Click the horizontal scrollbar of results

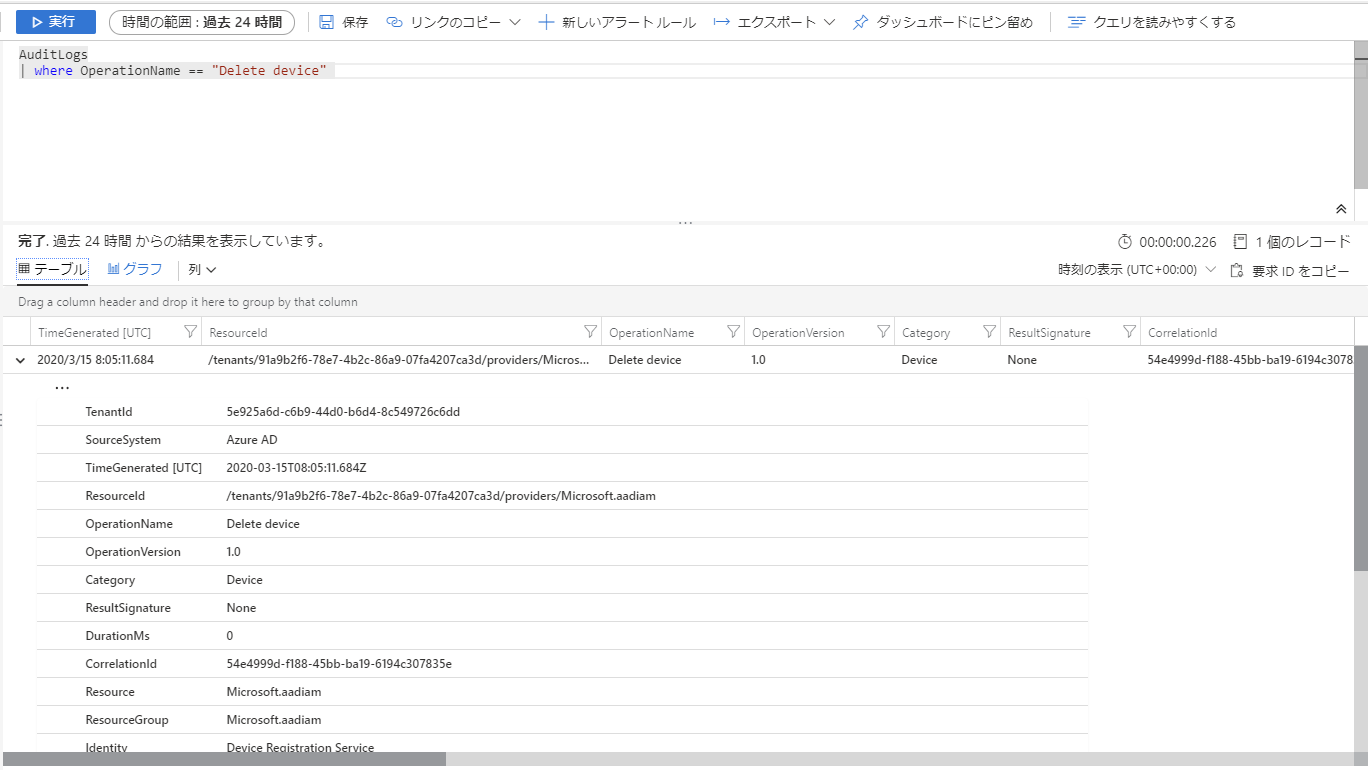tap(224, 759)
